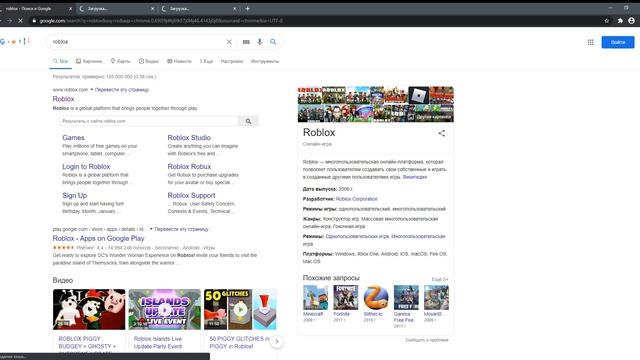Stop loading page with the X button

click(x=20, y=20)
